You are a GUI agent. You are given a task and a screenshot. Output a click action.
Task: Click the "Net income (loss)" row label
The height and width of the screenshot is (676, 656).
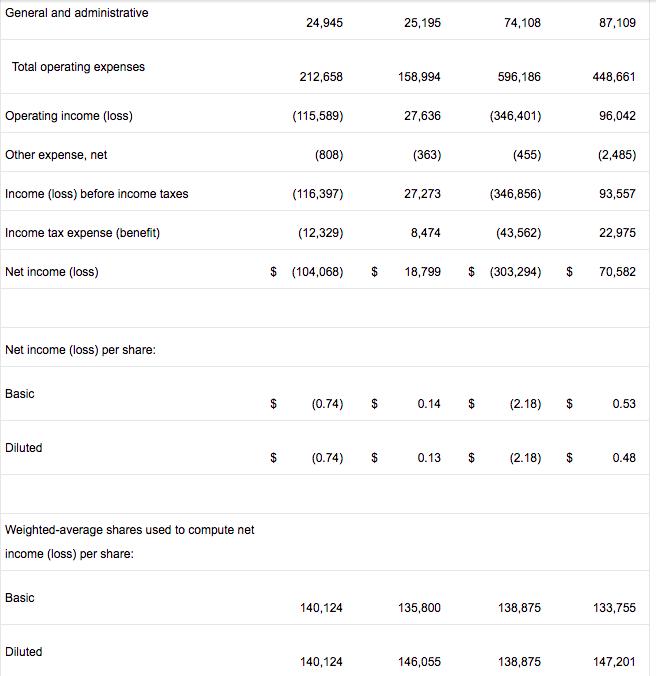52,272
